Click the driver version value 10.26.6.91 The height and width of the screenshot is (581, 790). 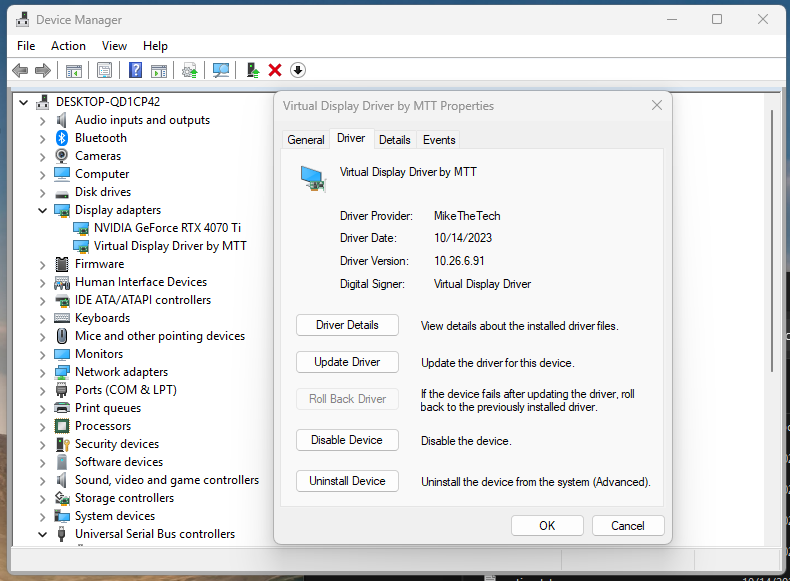pos(459,261)
